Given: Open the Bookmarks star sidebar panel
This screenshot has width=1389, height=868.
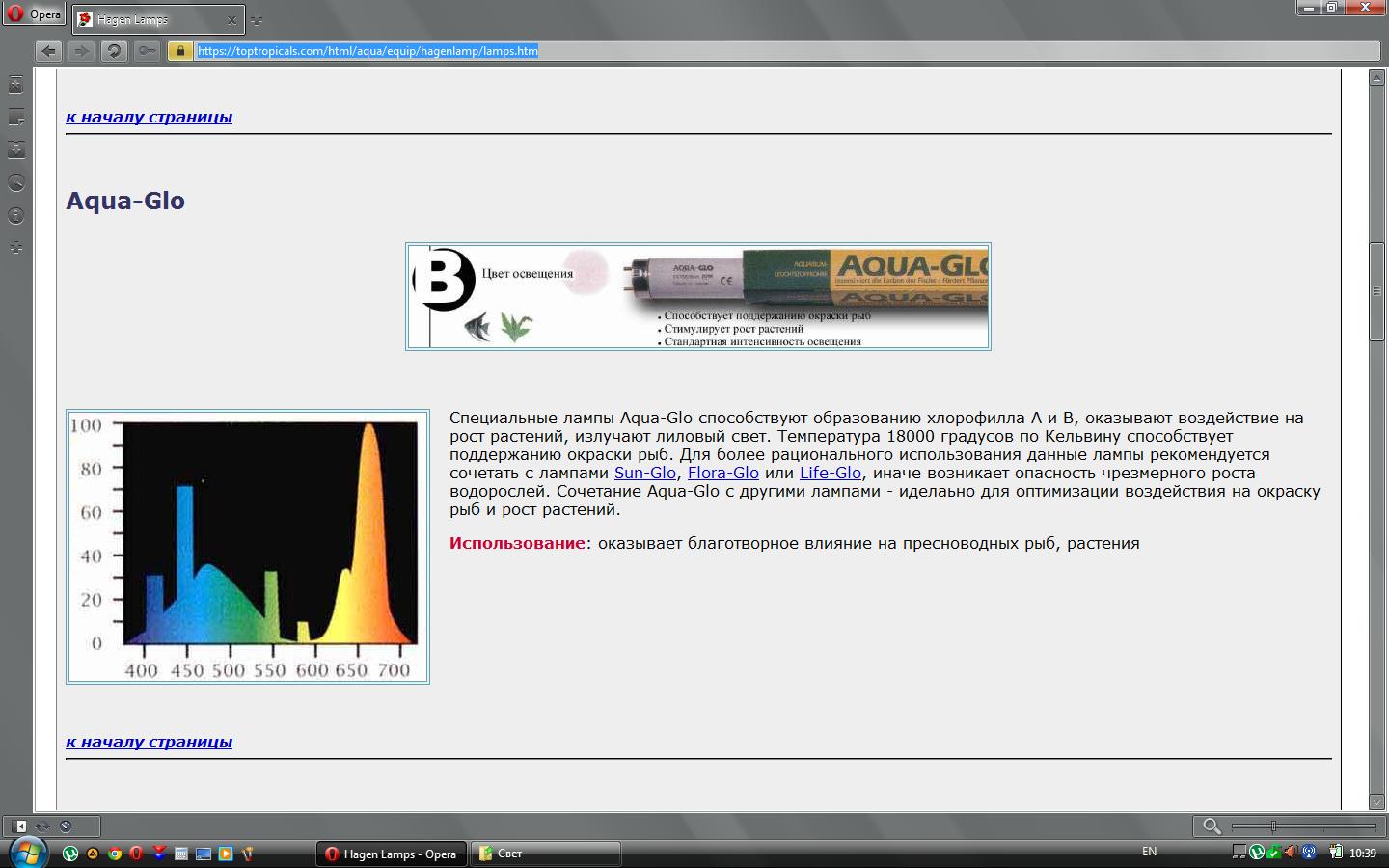Looking at the screenshot, I should (x=15, y=85).
